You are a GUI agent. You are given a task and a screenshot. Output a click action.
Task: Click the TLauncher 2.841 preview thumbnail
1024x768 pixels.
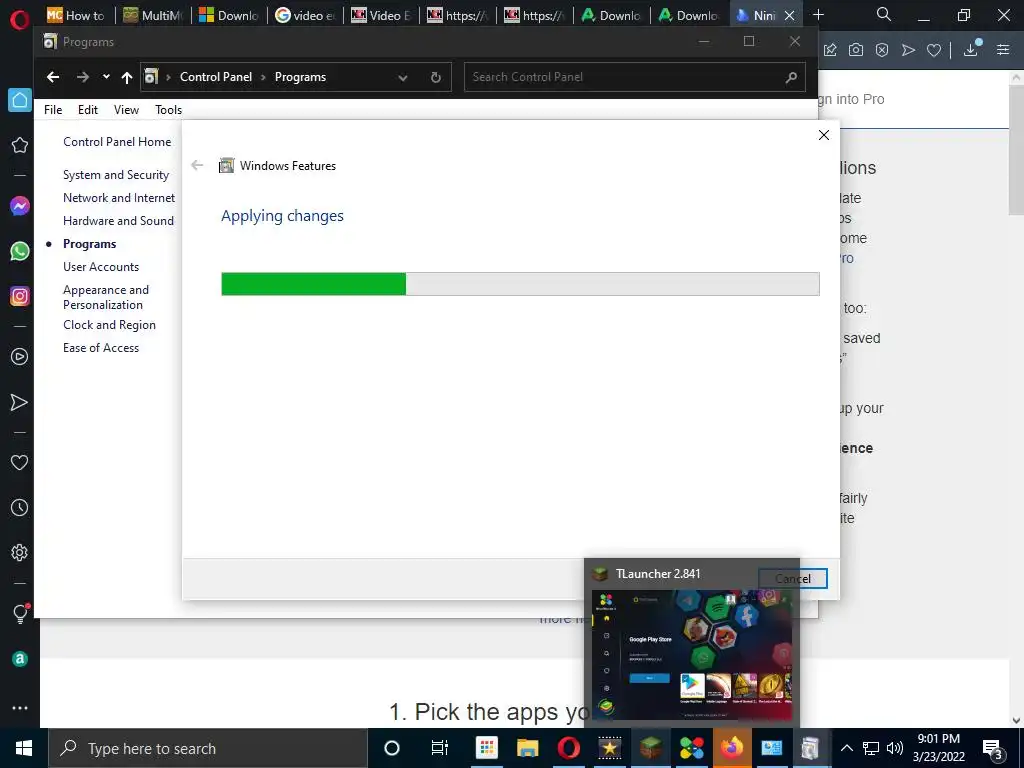pos(692,655)
